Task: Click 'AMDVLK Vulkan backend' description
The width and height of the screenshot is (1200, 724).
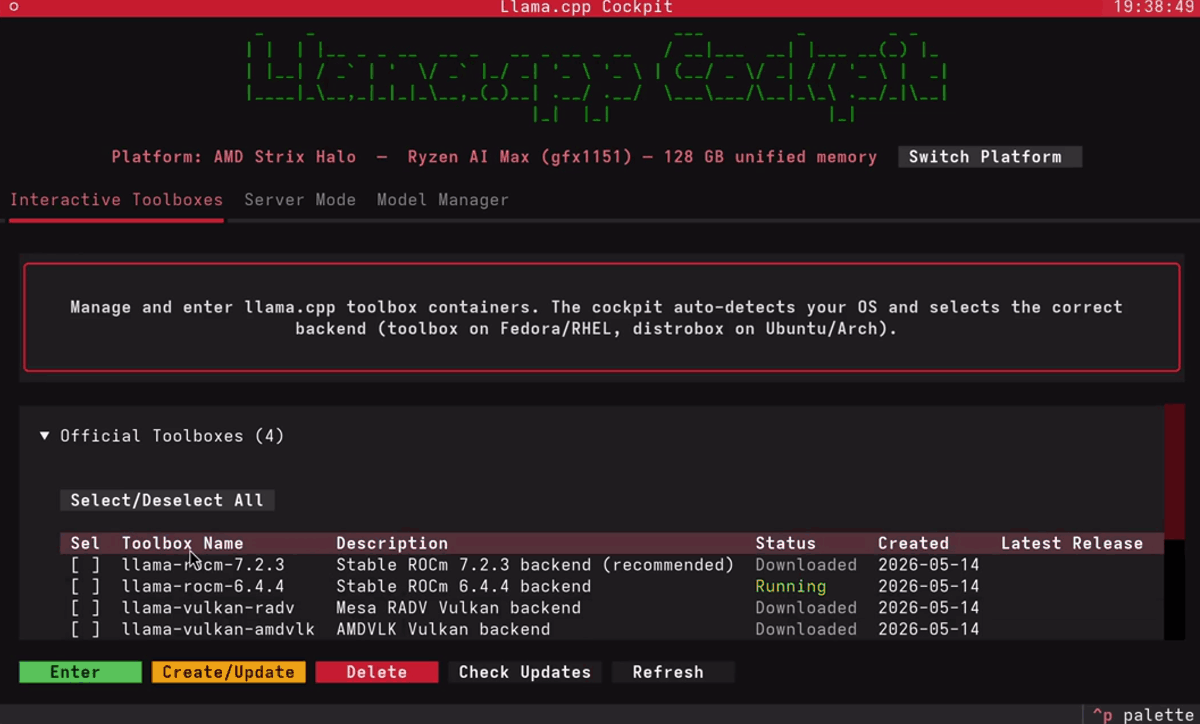Action: [x=443, y=630]
